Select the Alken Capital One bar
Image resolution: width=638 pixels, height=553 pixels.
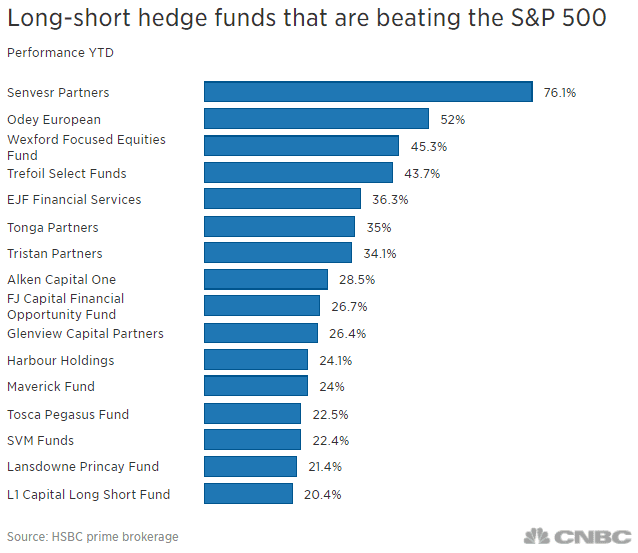[x=266, y=280]
